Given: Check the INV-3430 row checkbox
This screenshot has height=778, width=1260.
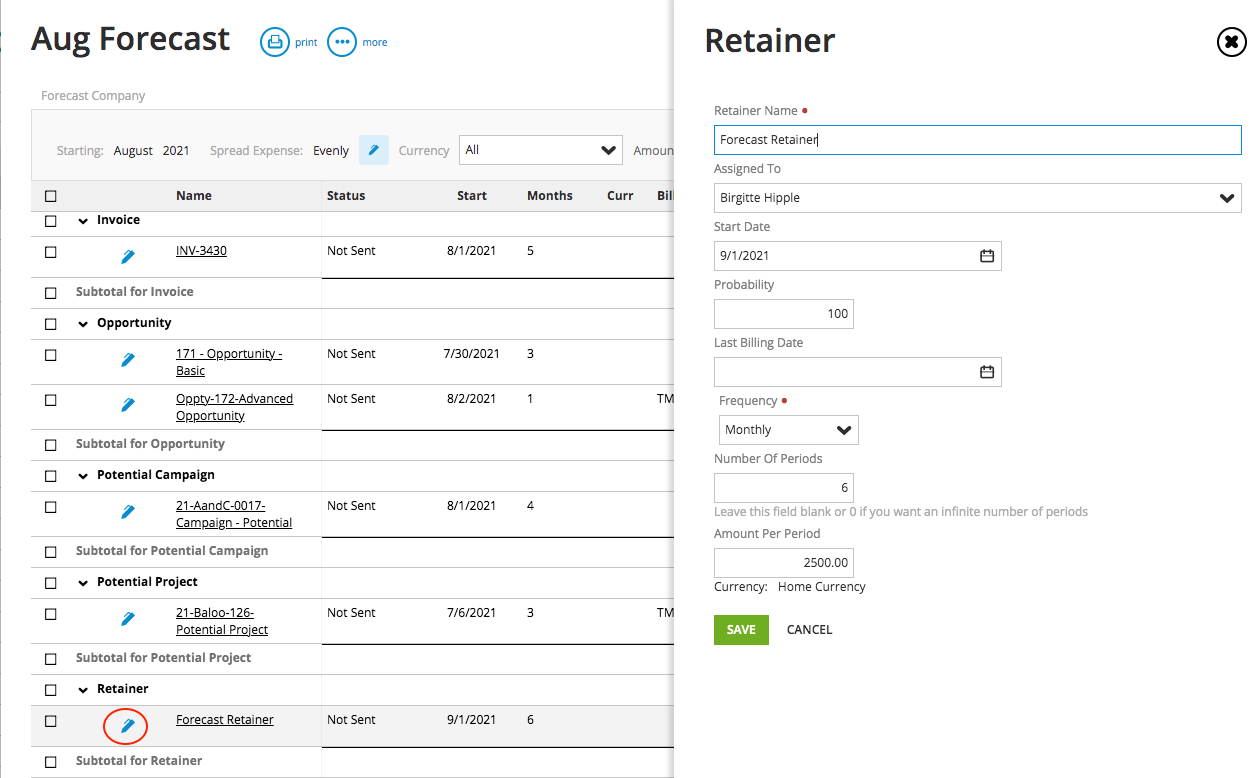Looking at the screenshot, I should coord(51,252).
